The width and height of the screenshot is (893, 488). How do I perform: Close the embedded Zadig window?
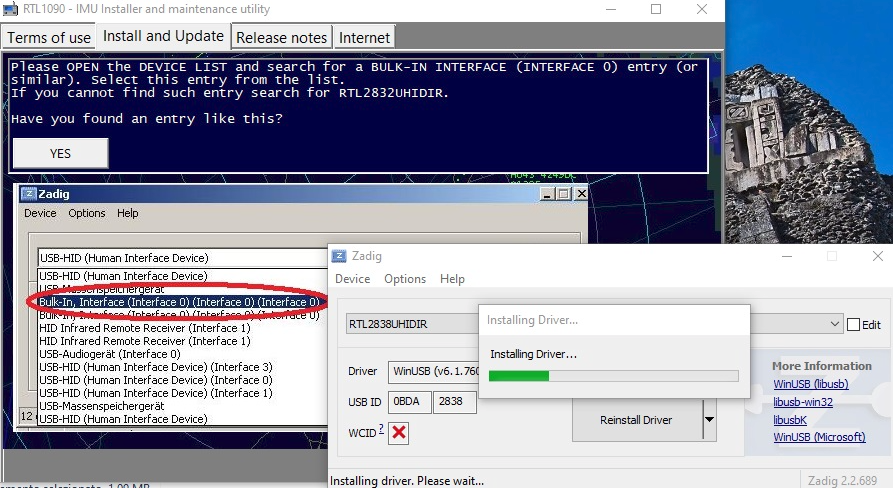[581, 194]
